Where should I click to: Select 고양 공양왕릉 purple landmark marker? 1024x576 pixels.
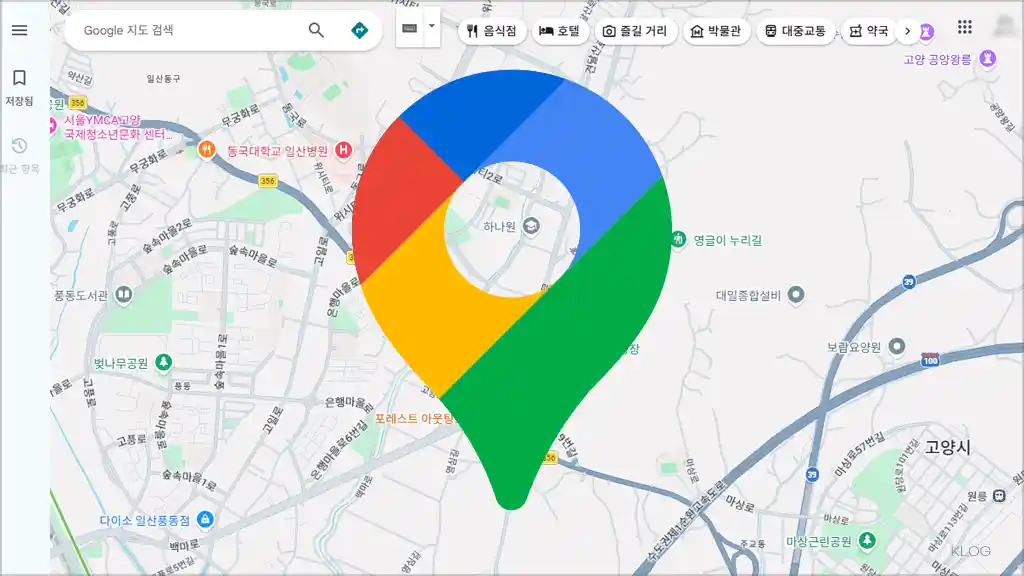(987, 59)
